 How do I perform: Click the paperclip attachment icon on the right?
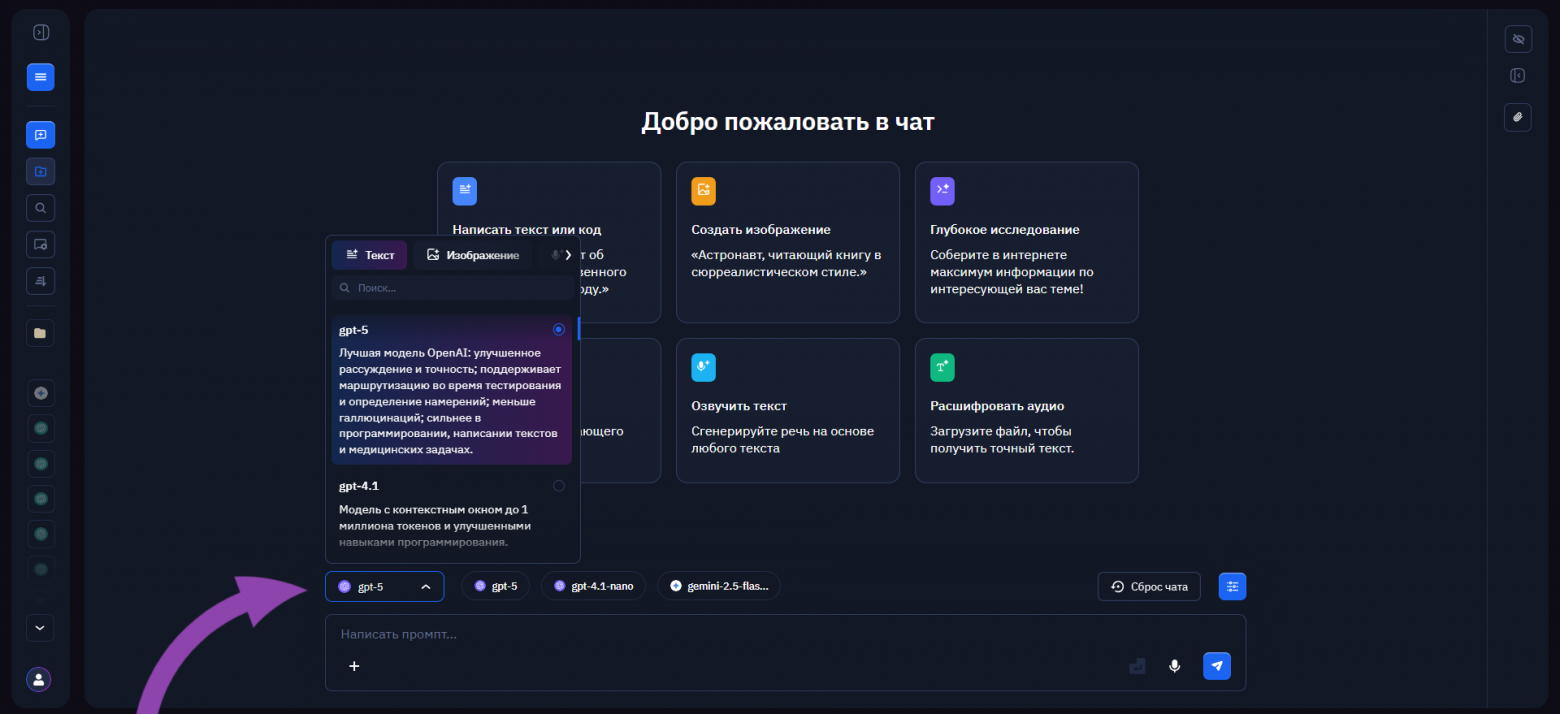click(1517, 117)
